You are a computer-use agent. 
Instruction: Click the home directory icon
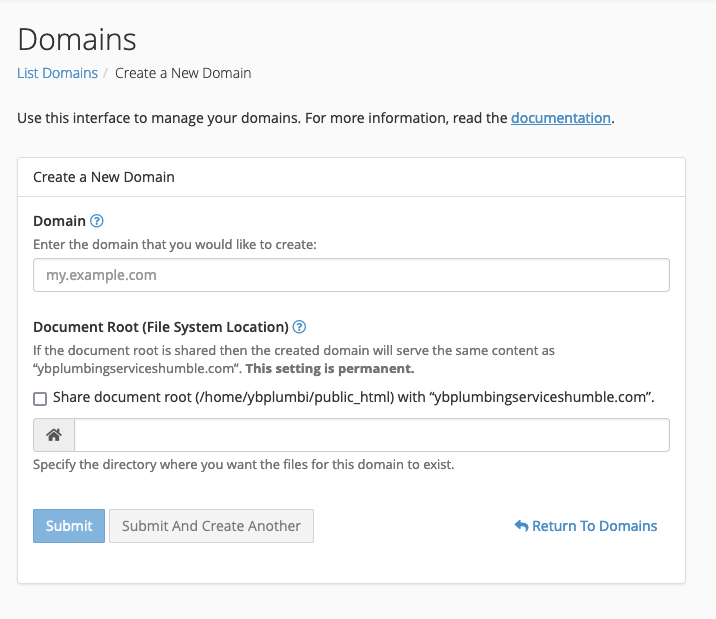pyautogui.click(x=54, y=435)
